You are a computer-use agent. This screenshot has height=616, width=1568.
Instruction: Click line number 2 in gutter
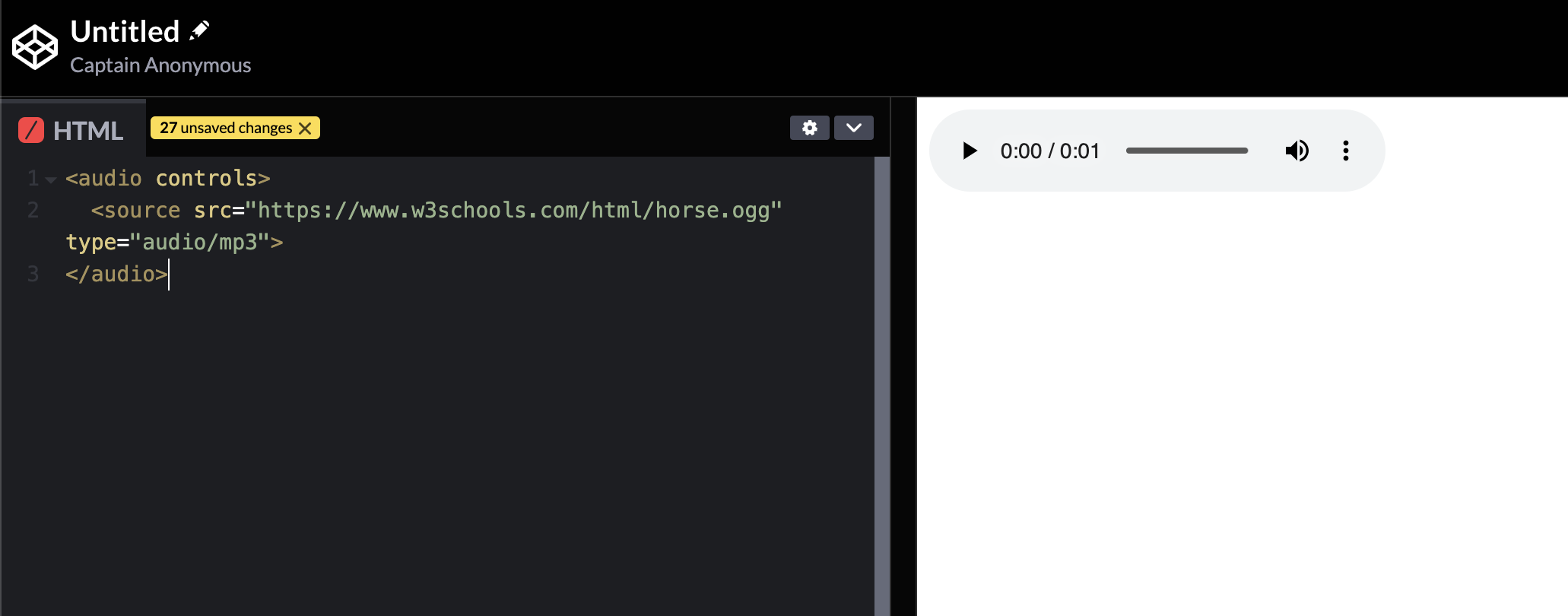pyautogui.click(x=33, y=210)
